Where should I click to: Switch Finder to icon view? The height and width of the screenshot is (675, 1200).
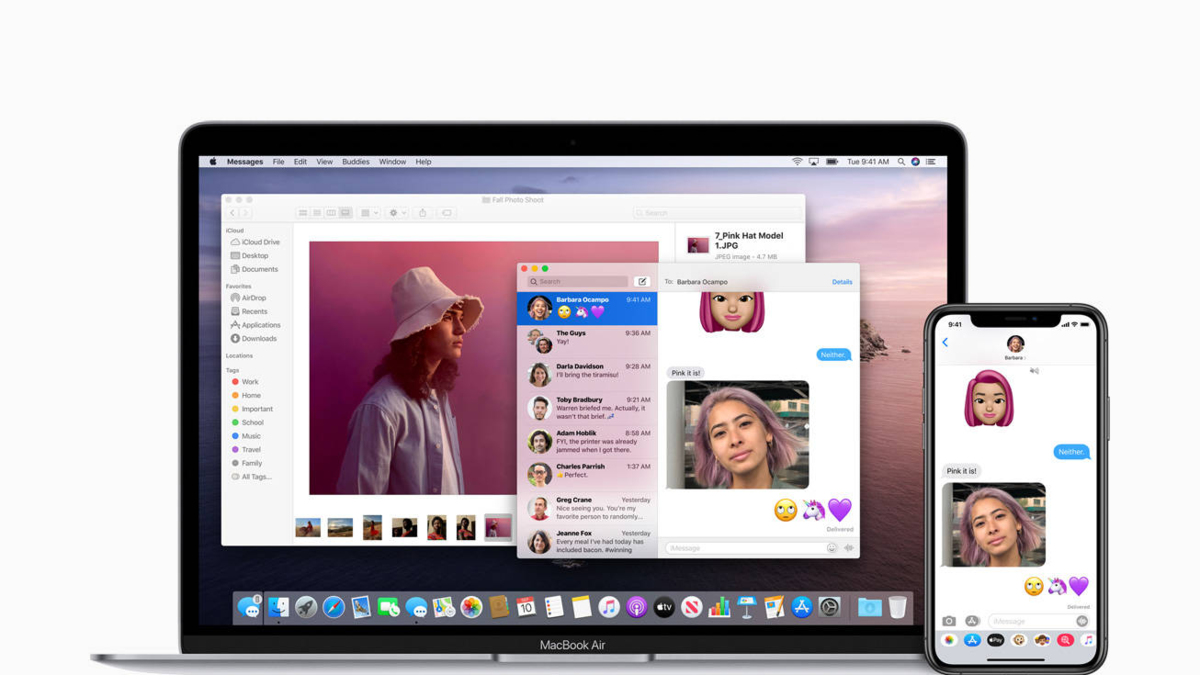pos(303,213)
